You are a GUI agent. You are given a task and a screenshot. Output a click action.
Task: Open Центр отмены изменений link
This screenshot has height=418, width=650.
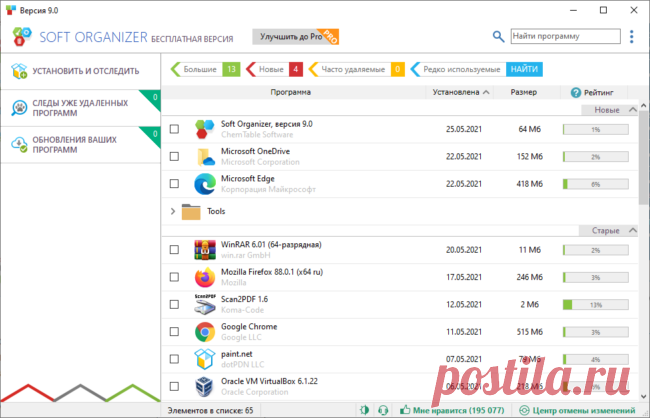coord(584,410)
